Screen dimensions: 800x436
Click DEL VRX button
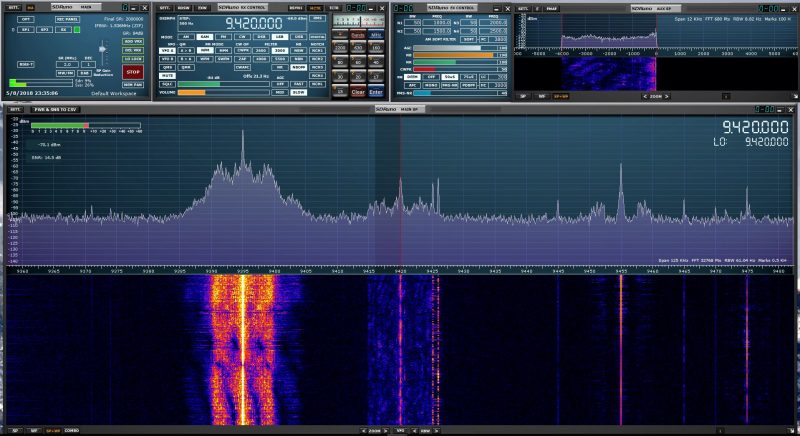(x=133, y=50)
